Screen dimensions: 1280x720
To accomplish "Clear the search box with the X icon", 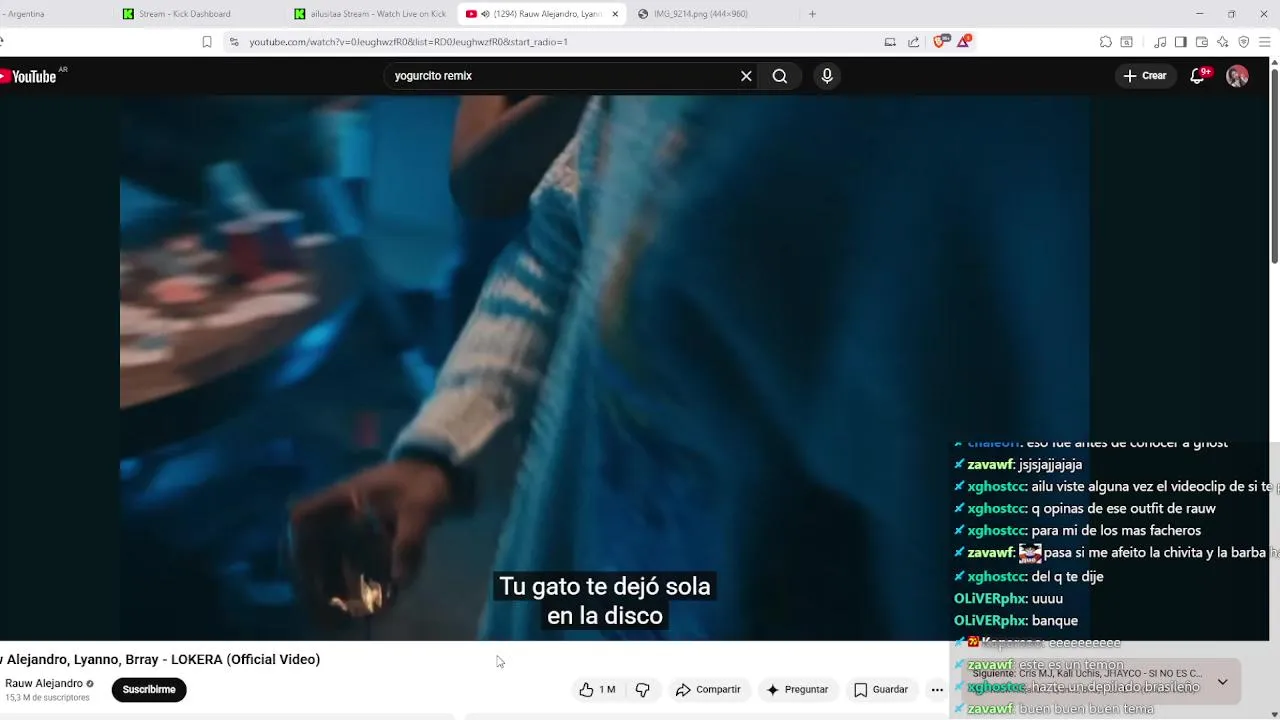I will (746, 76).
